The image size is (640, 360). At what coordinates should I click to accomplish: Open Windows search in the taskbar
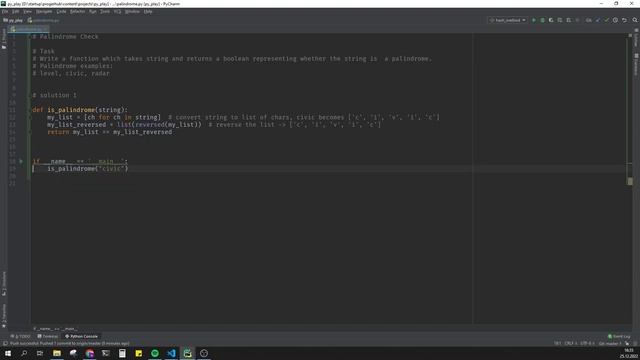[24, 353]
